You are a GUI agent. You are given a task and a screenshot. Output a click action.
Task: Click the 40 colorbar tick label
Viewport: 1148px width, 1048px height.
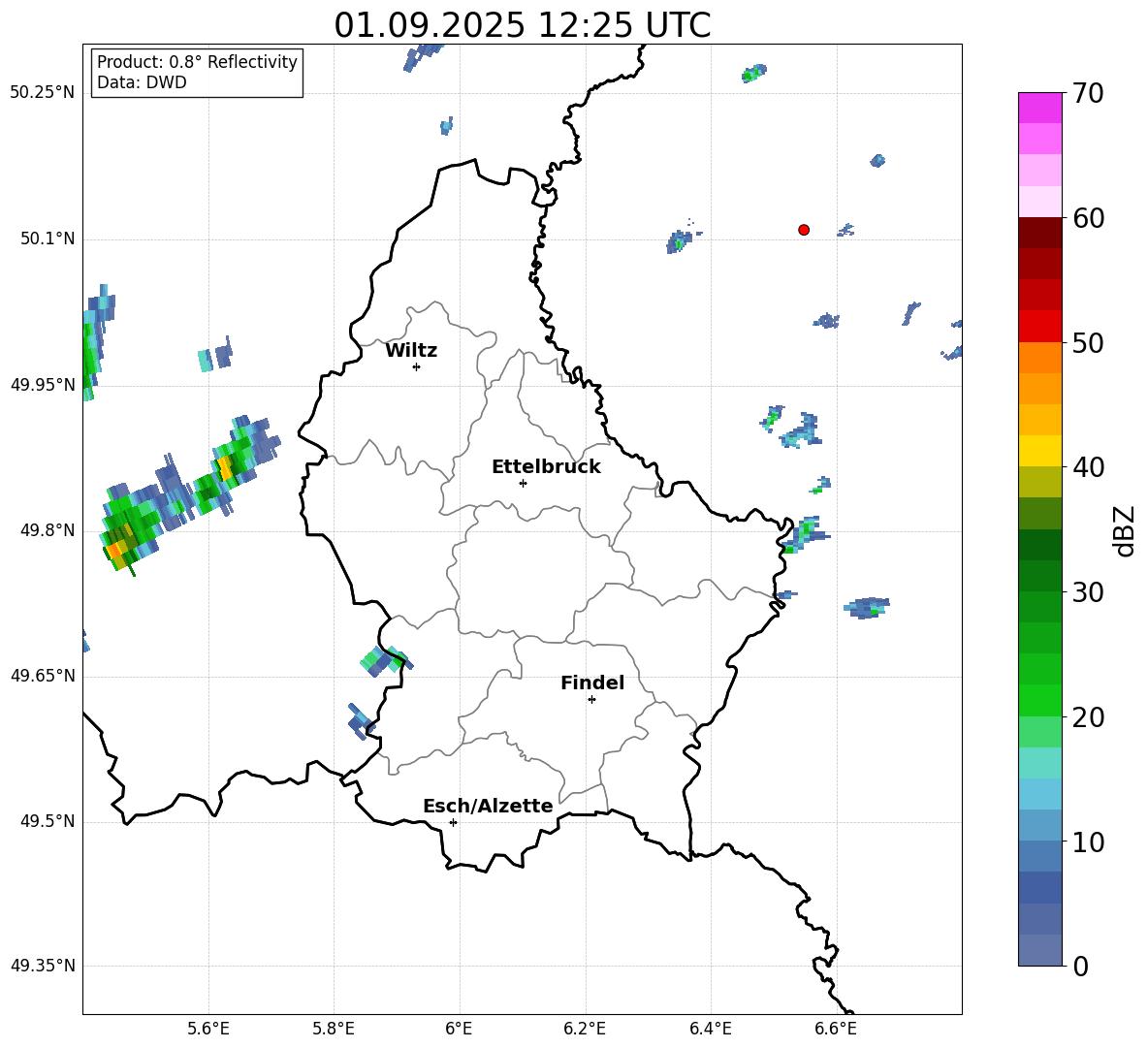click(1088, 467)
